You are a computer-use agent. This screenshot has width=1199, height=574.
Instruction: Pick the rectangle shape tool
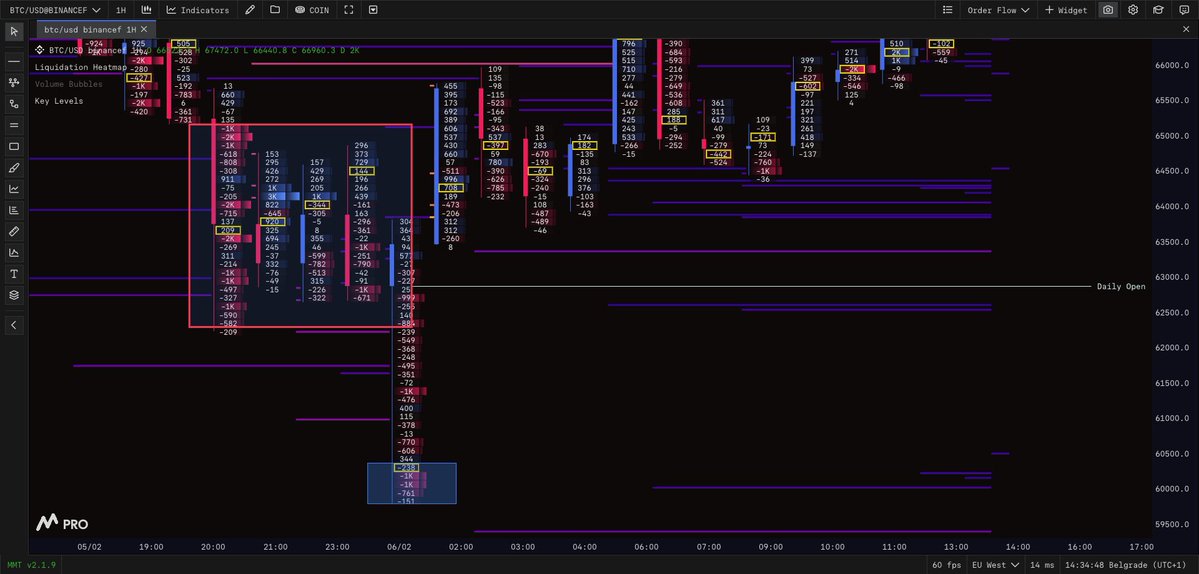tap(14, 146)
